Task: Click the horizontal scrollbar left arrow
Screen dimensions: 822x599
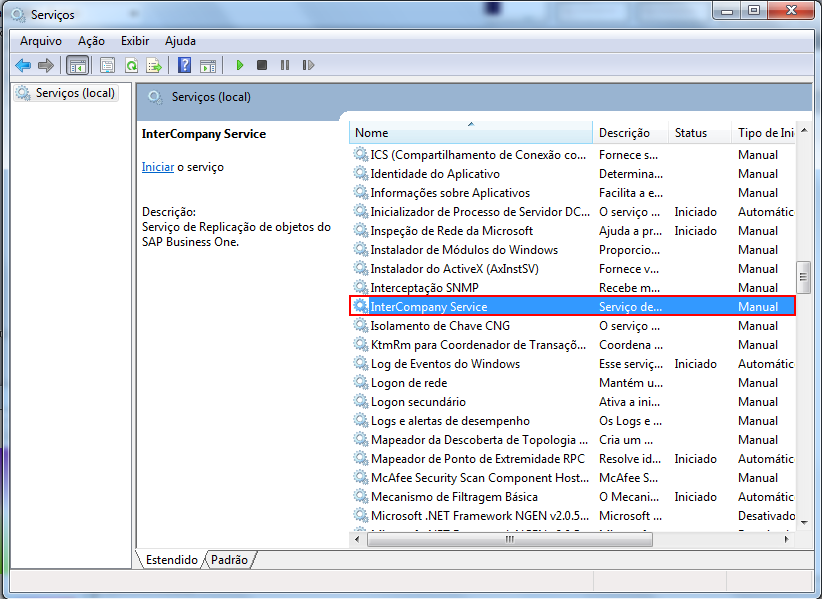Action: coord(358,539)
